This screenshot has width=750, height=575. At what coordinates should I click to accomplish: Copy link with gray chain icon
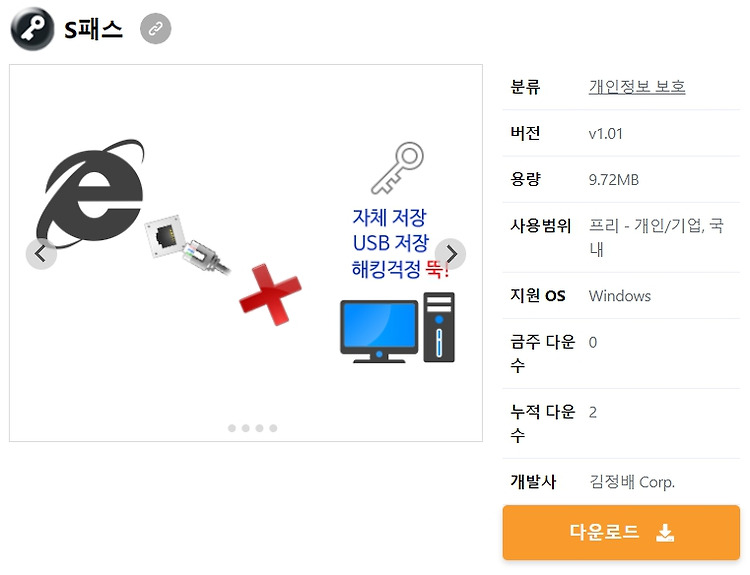coord(155,29)
